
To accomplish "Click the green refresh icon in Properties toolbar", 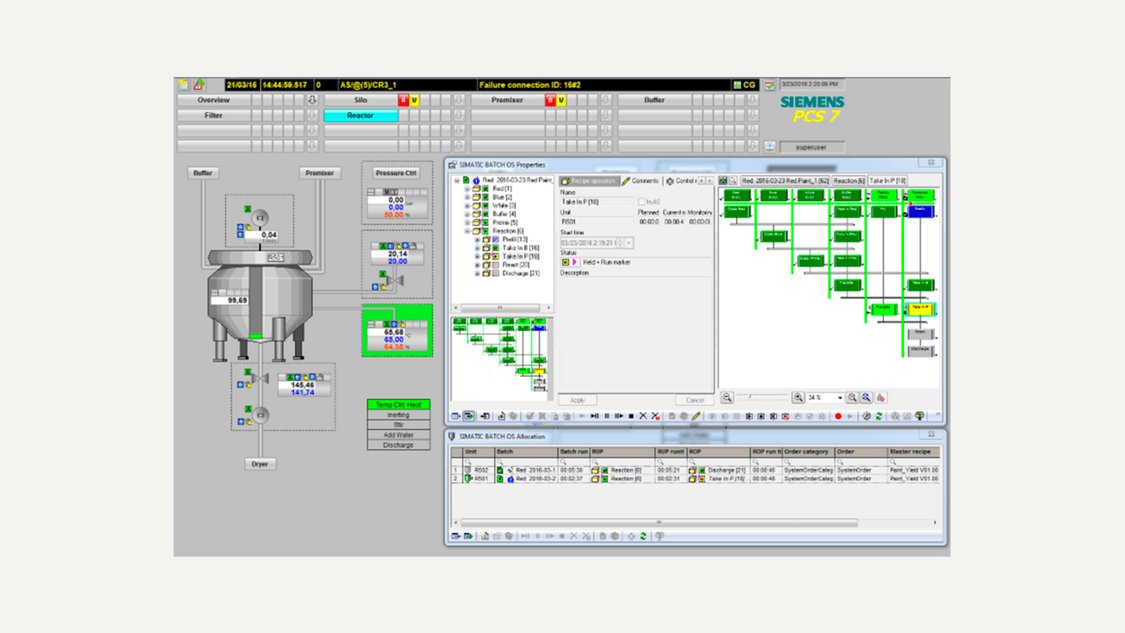I will point(879,416).
